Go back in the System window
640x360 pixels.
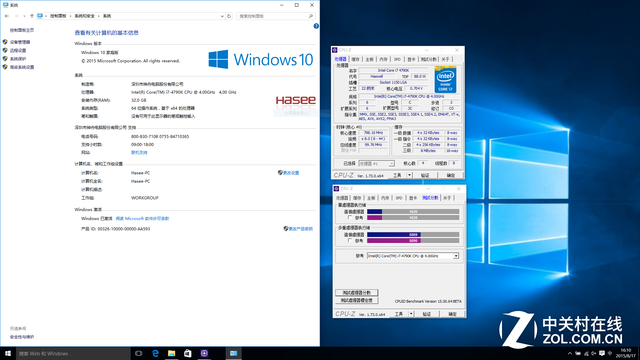click(x=7, y=16)
